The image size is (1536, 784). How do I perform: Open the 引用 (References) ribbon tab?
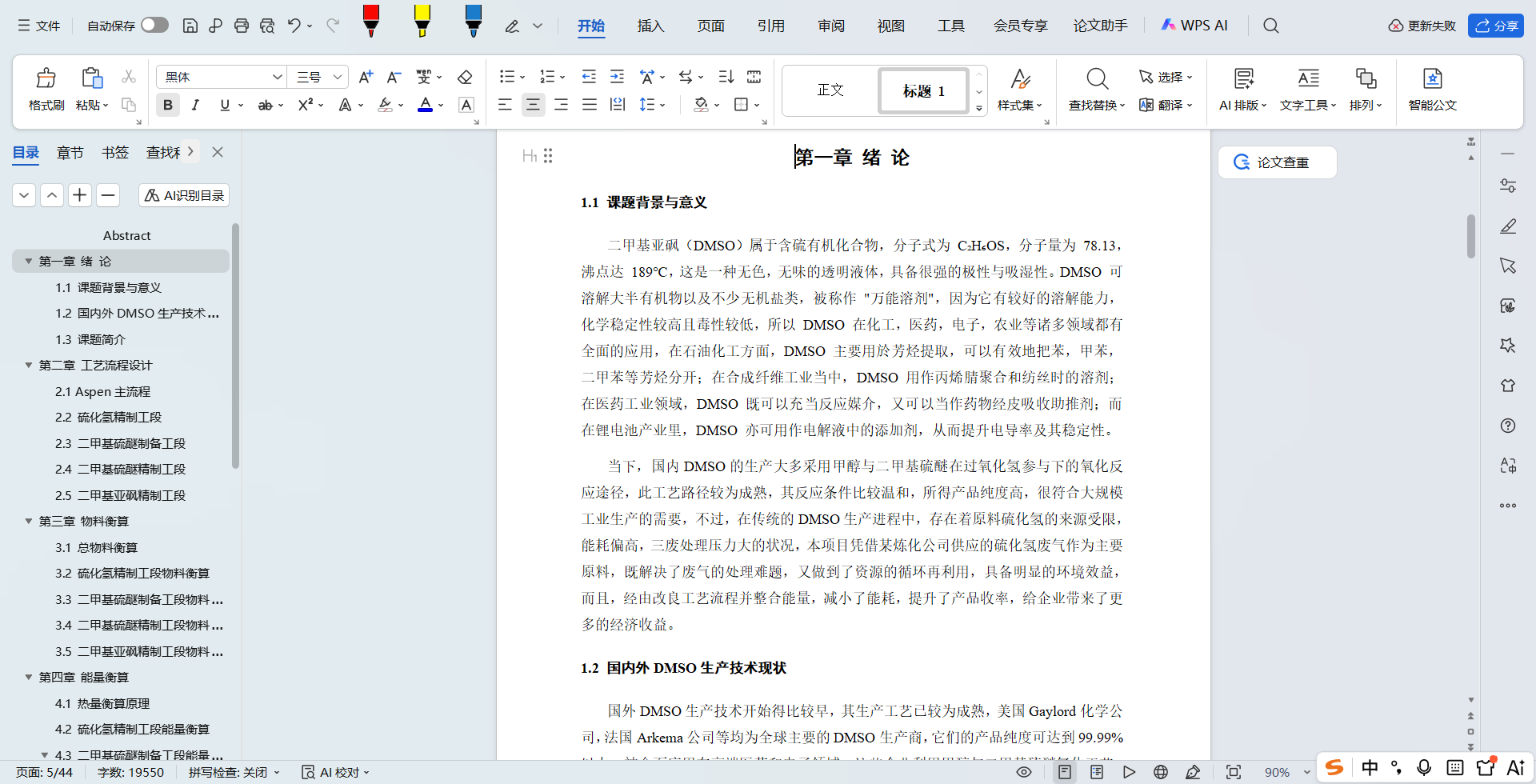coord(770,26)
